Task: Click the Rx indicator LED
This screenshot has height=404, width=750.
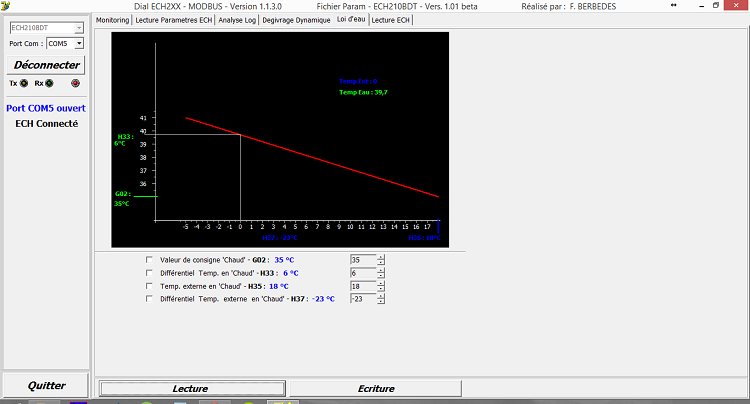Action: tap(50, 84)
